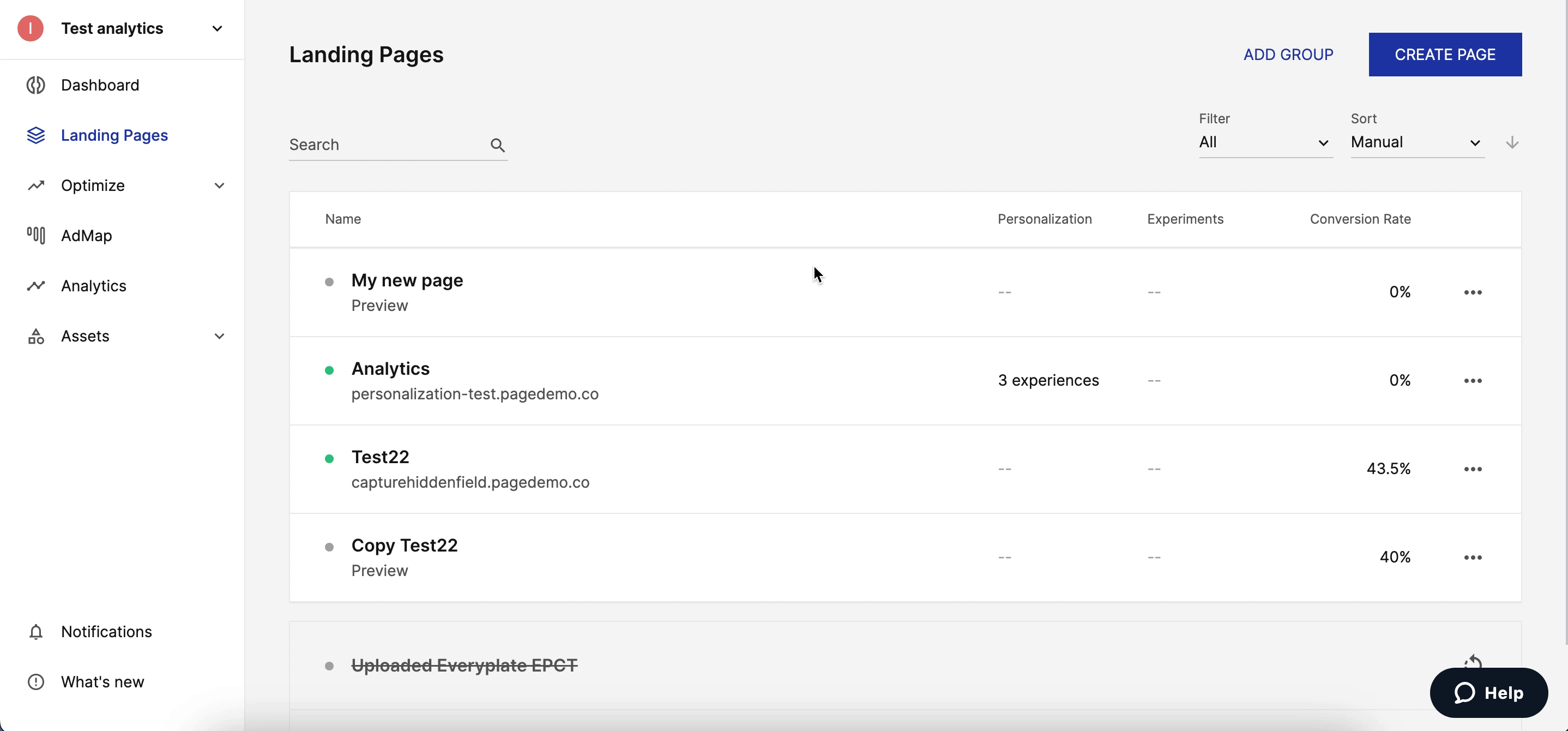The width and height of the screenshot is (1568, 731).
Task: Open the three-dot menu for Test22
Action: coord(1473,469)
